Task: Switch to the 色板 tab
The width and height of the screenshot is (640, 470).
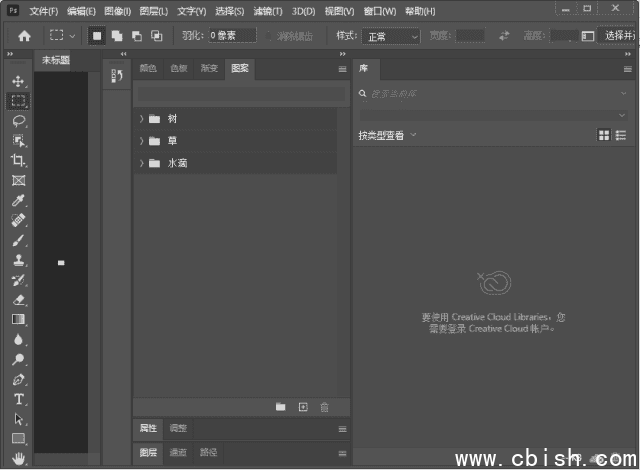Action: pyautogui.click(x=179, y=68)
